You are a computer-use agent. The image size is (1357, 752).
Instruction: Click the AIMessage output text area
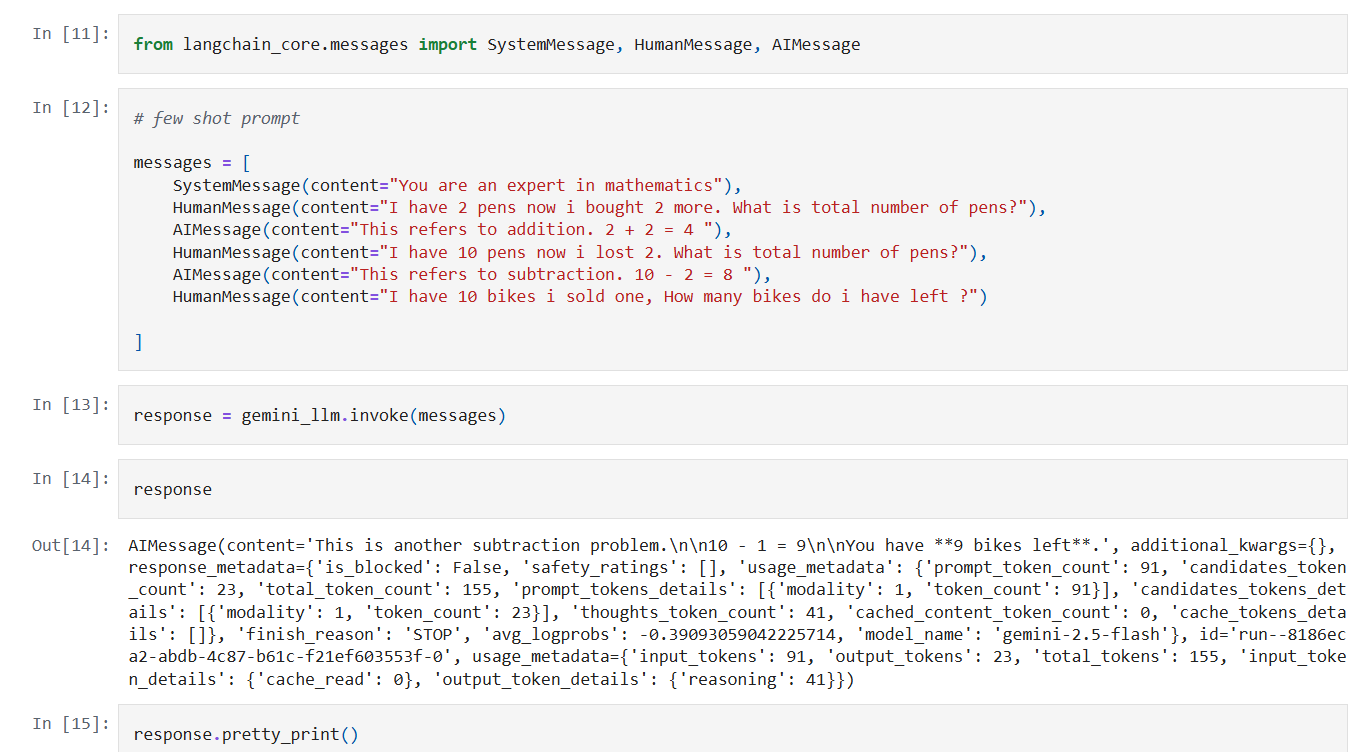[736, 612]
